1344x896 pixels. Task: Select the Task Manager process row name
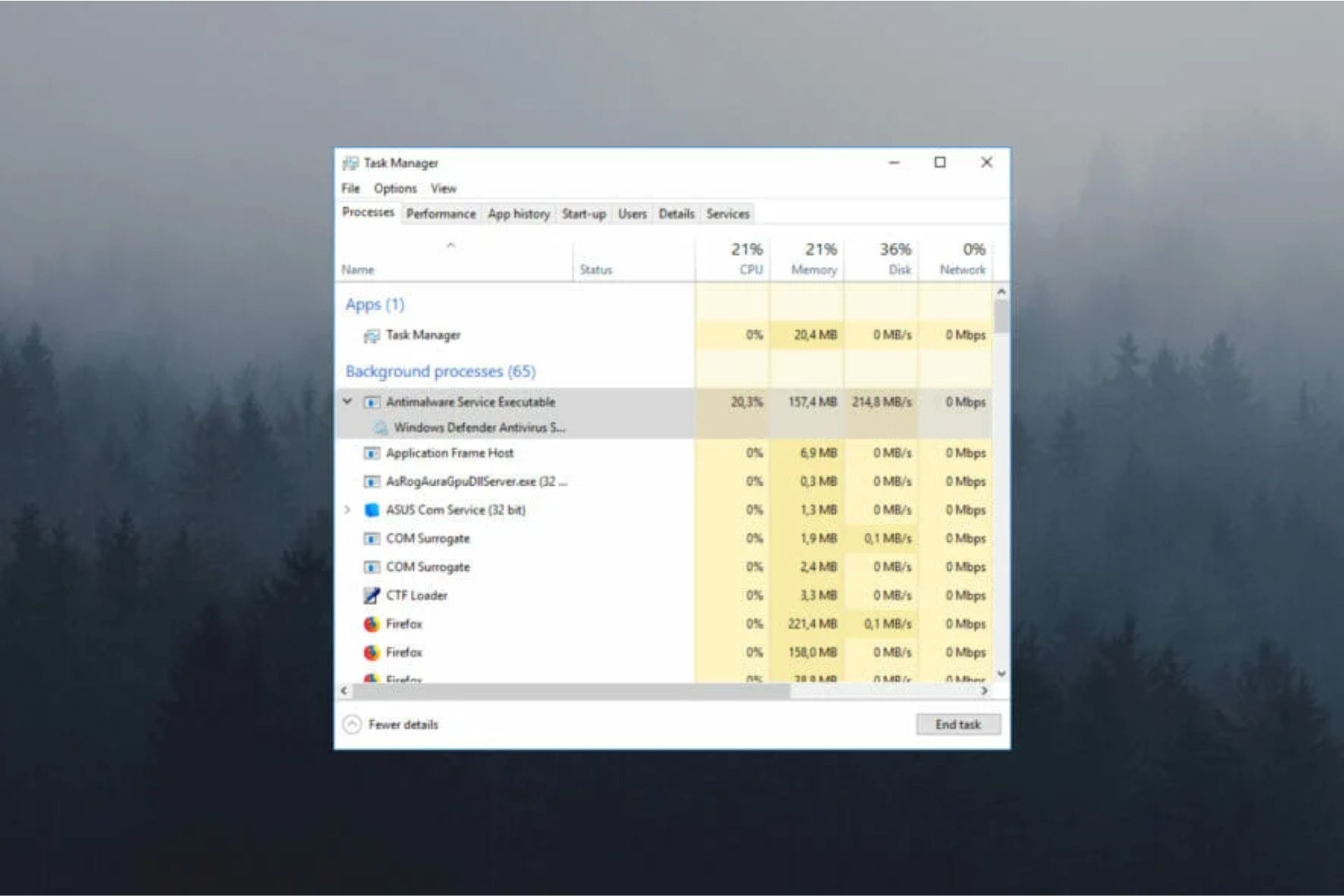click(423, 335)
